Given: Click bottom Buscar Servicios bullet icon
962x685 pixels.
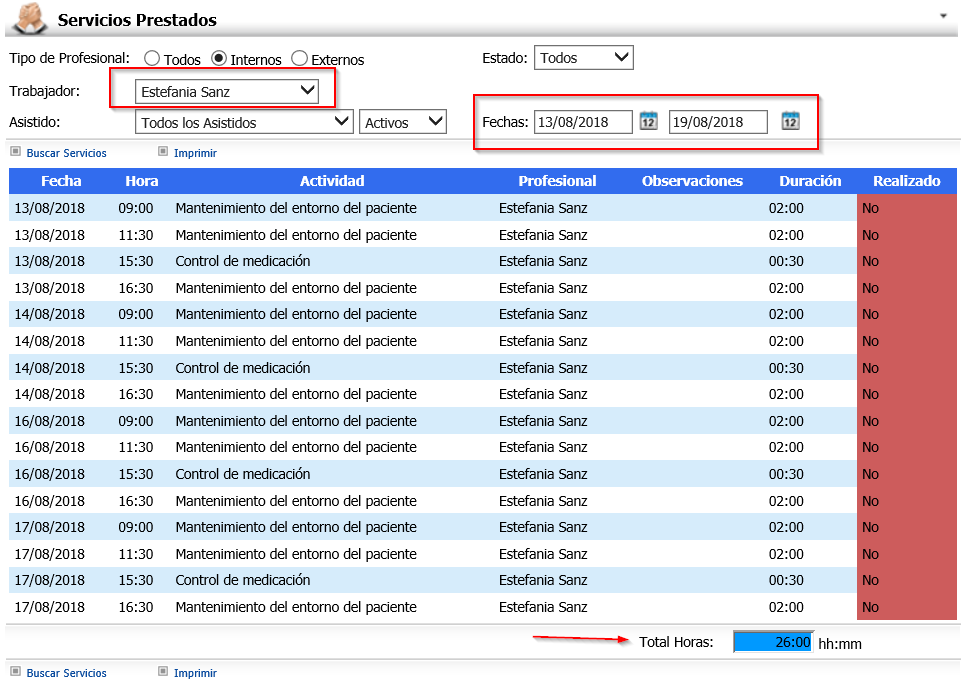Looking at the screenshot, I should click(15, 672).
